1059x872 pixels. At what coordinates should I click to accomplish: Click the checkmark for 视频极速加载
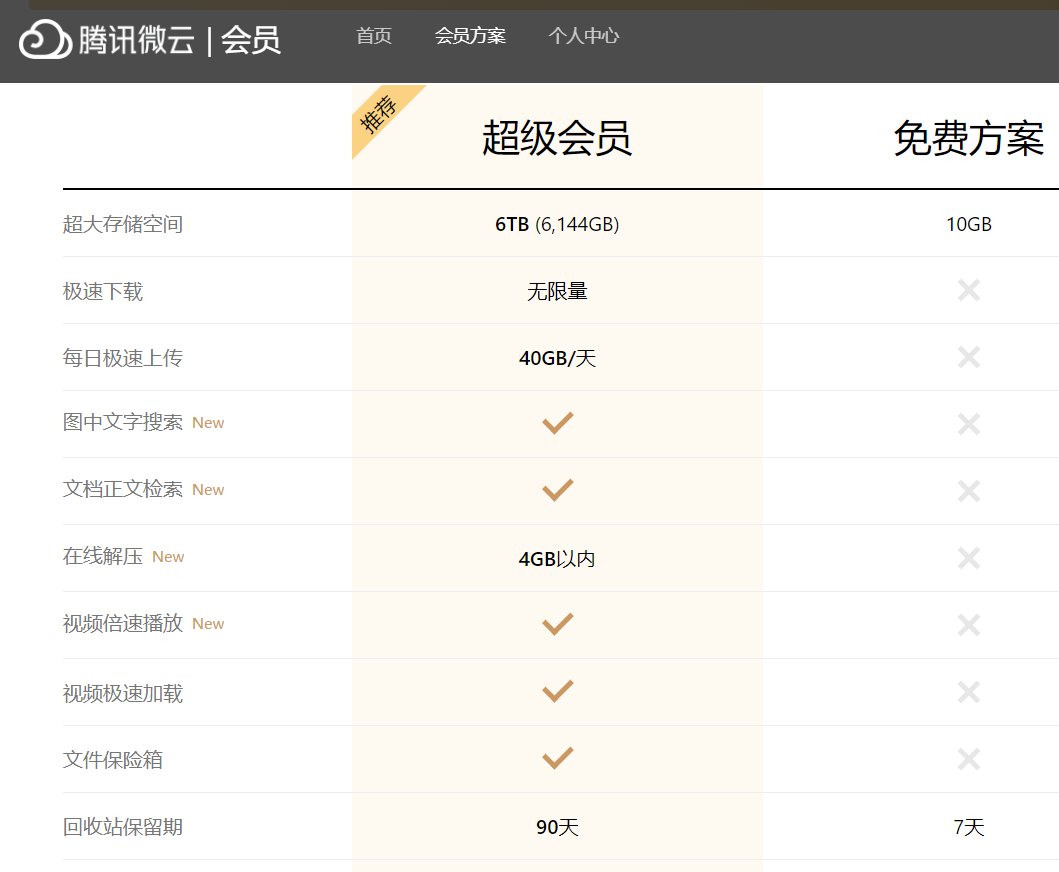(557, 691)
